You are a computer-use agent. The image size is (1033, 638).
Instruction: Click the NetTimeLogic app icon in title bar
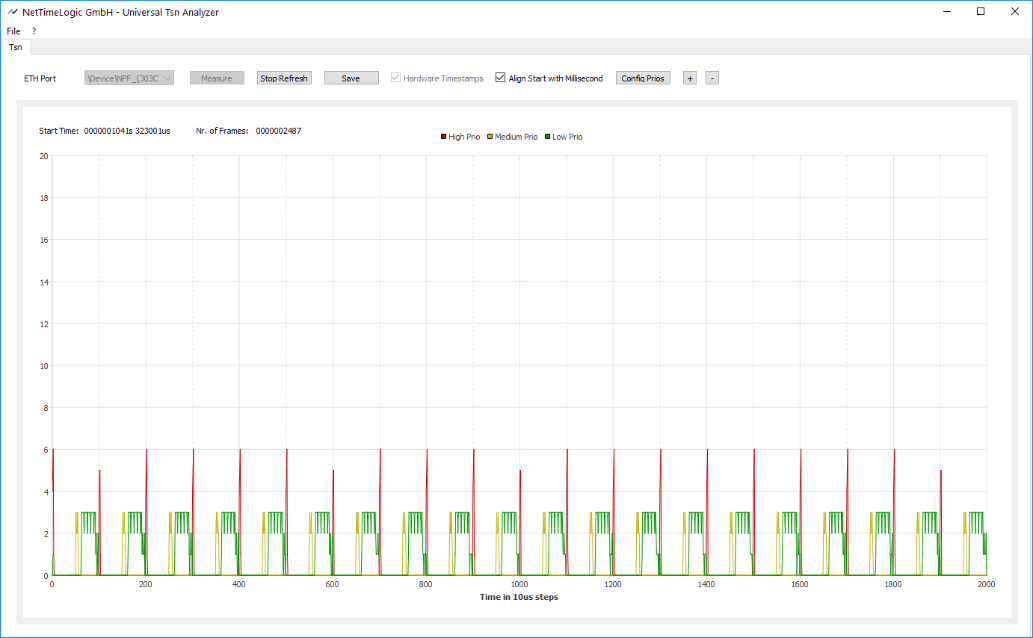pos(11,12)
